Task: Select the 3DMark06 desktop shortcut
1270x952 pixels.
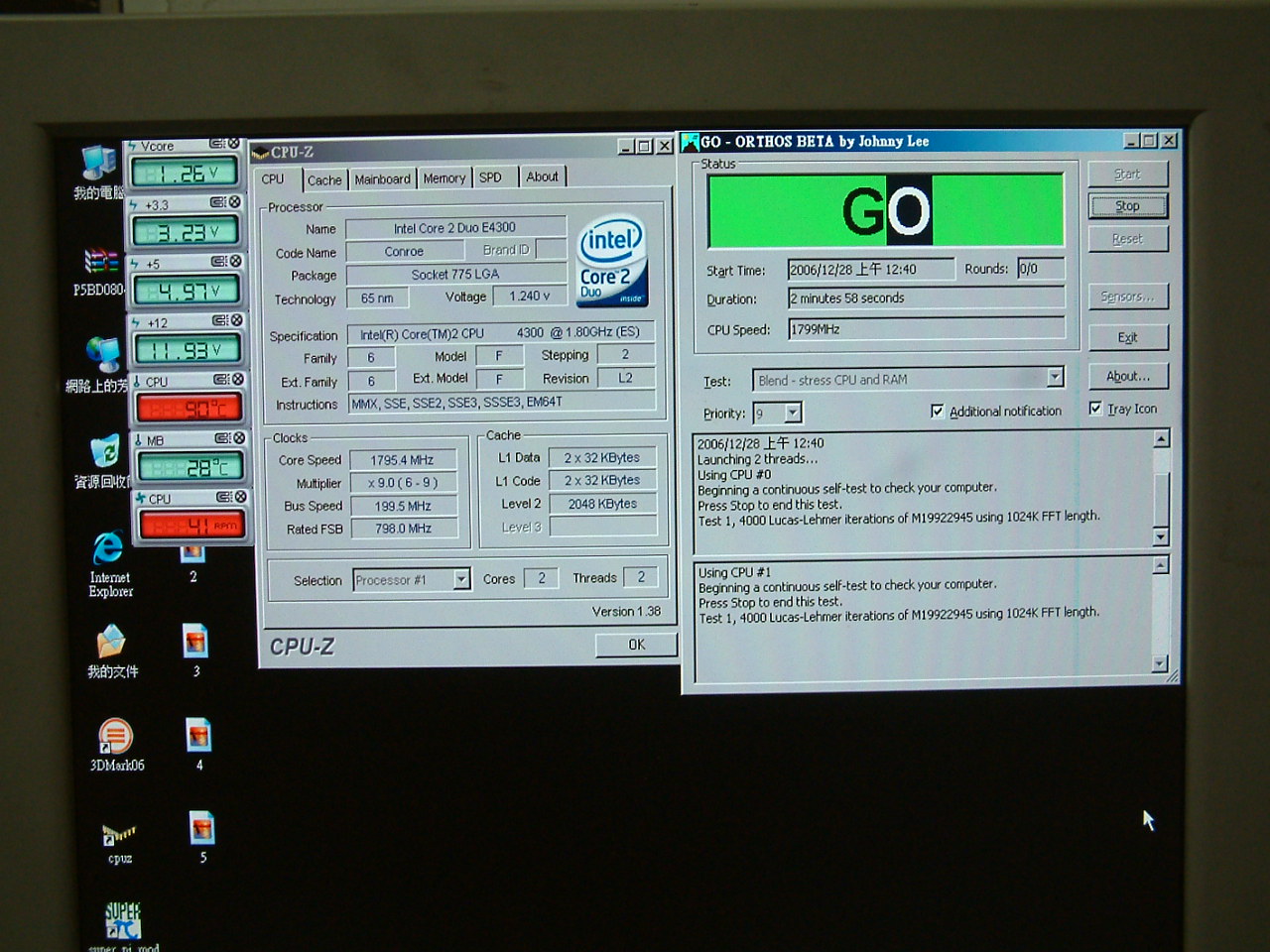Action: [116, 745]
